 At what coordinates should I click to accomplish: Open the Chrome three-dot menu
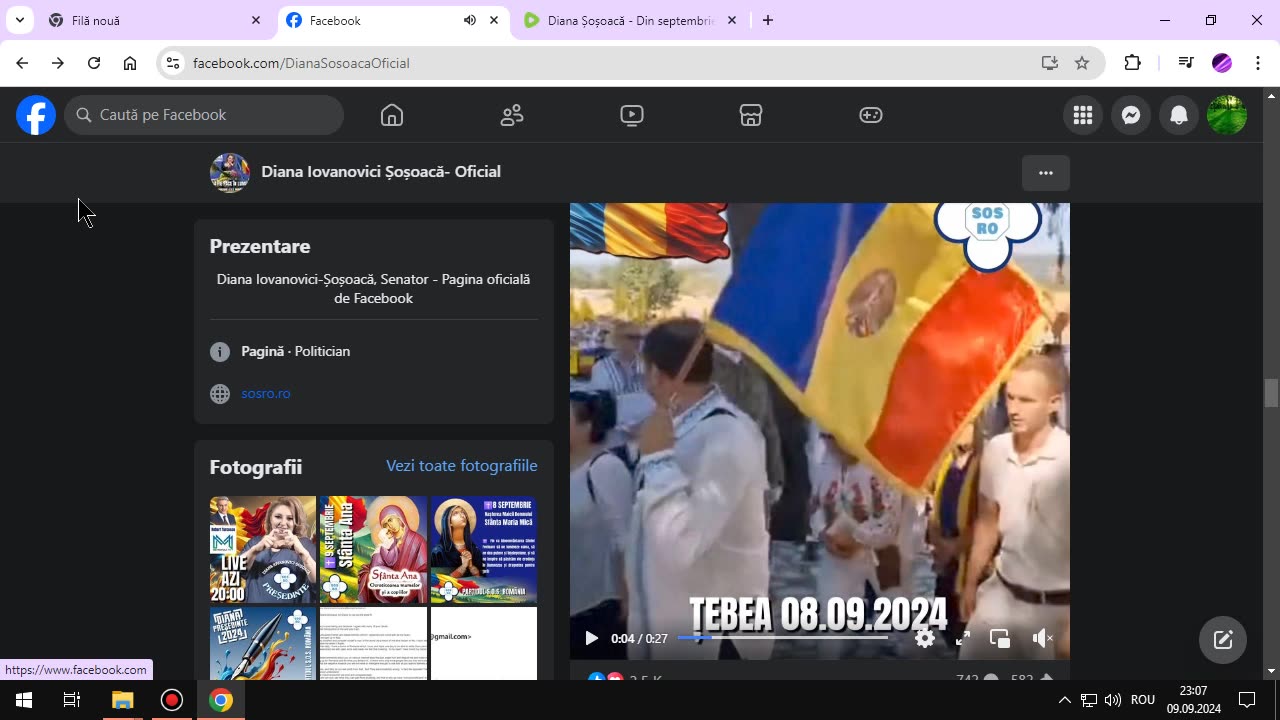point(1258,63)
